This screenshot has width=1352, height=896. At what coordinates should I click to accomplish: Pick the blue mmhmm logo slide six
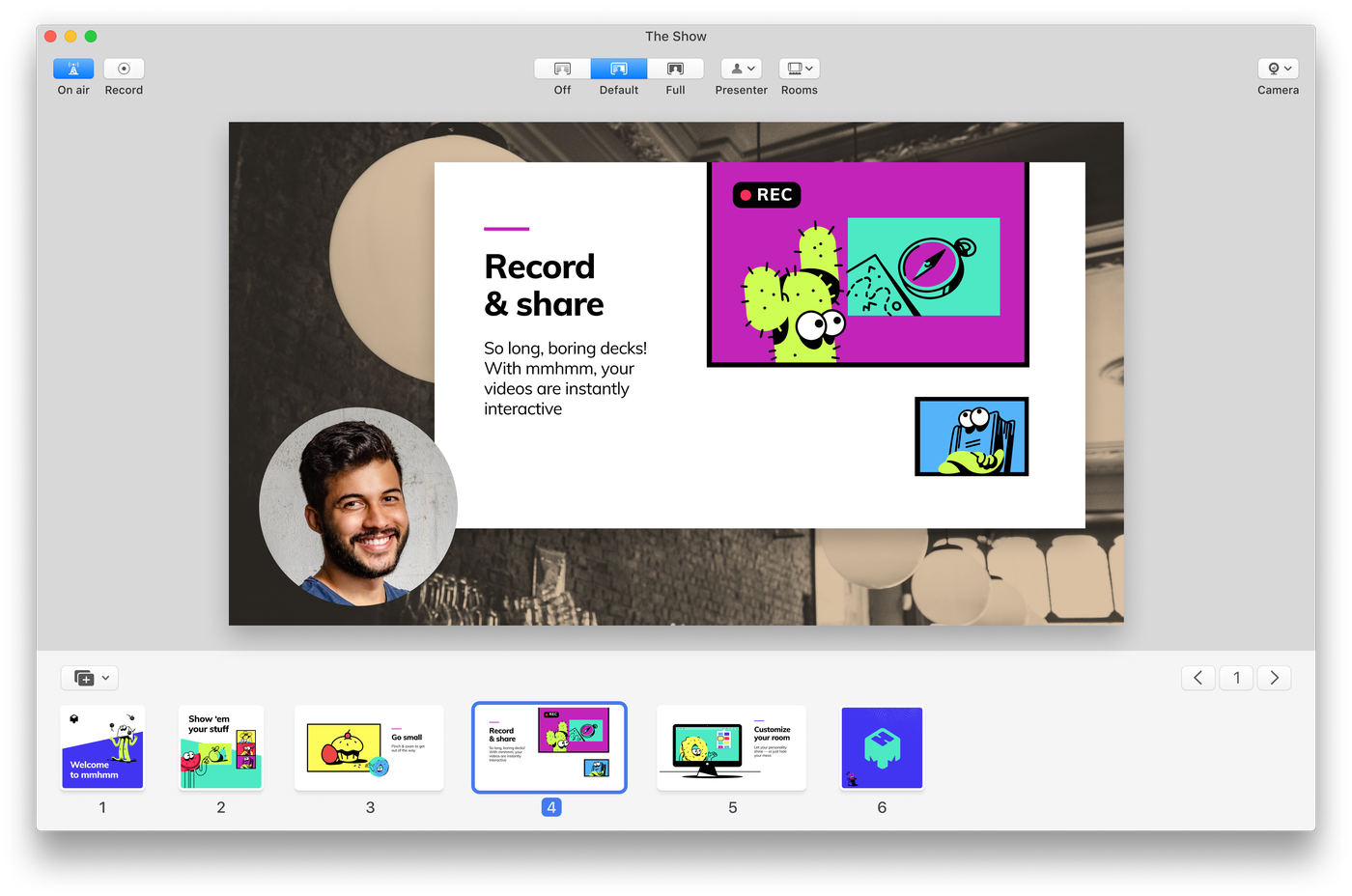(882, 747)
